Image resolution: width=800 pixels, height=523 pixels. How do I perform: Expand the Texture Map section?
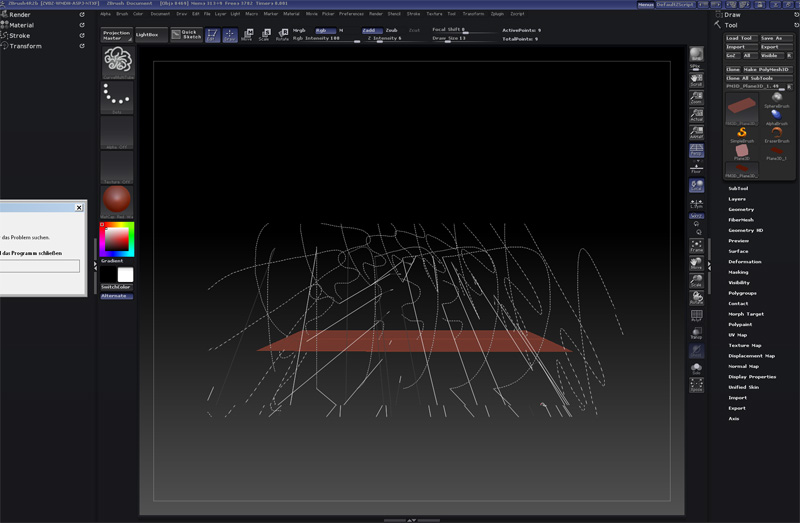pos(744,345)
